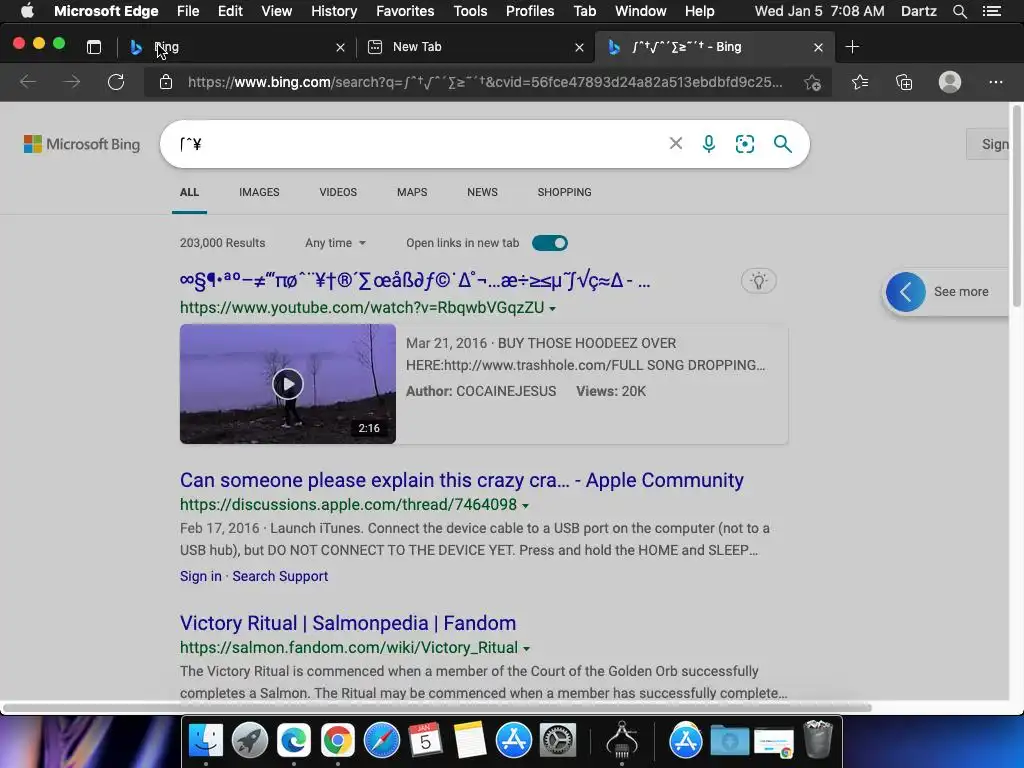Expand the Any time filter dropdown
Screen dimensions: 1024x768
pos(335,243)
